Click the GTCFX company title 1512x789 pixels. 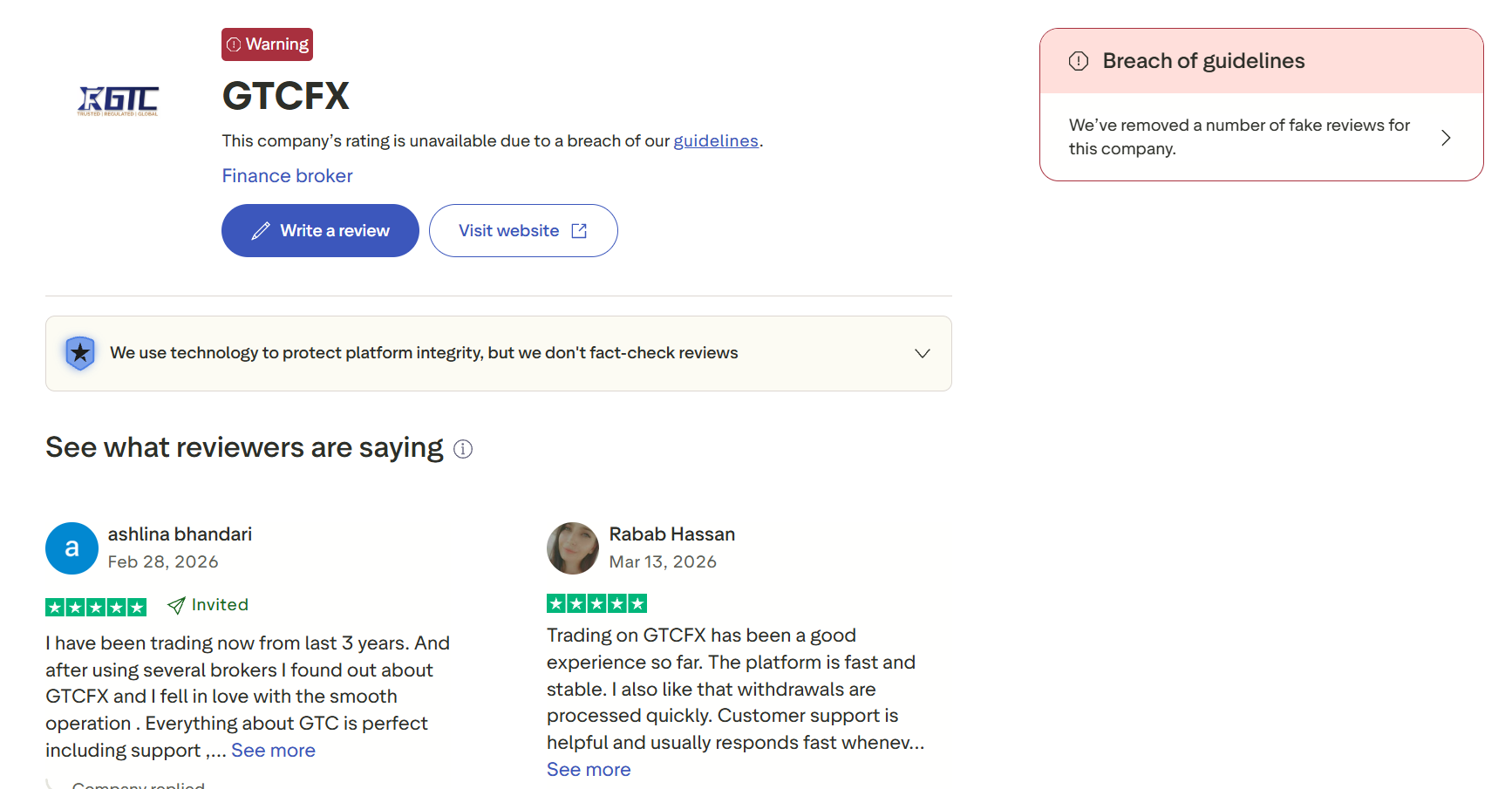coord(286,96)
